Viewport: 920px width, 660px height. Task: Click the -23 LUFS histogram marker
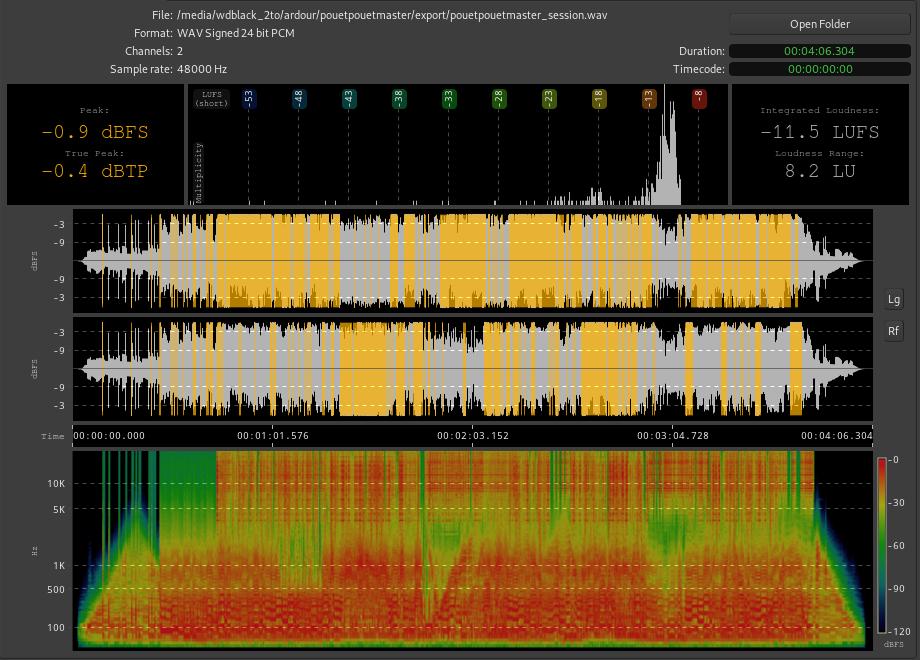[x=549, y=98]
